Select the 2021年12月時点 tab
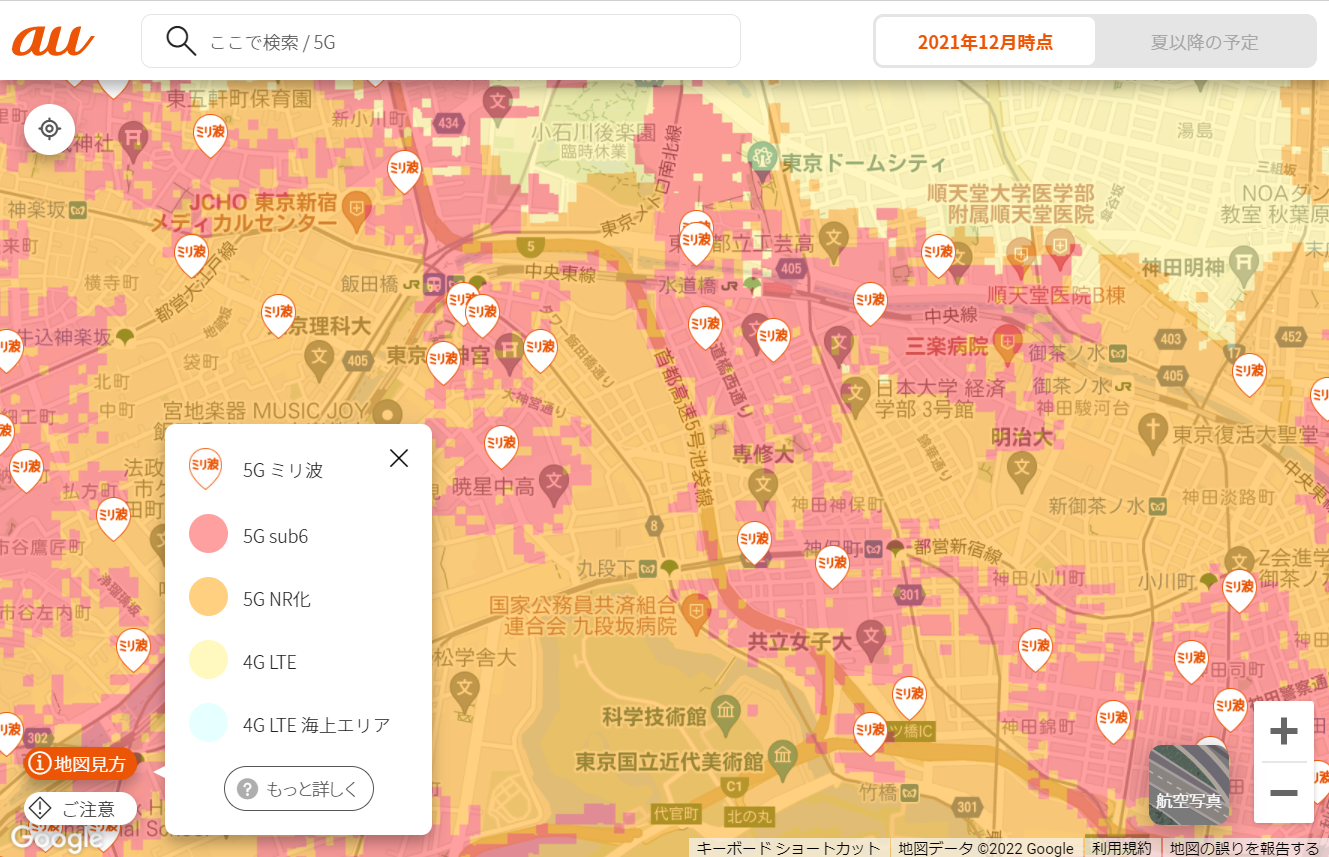Viewport: 1329px width, 857px height. click(x=985, y=42)
